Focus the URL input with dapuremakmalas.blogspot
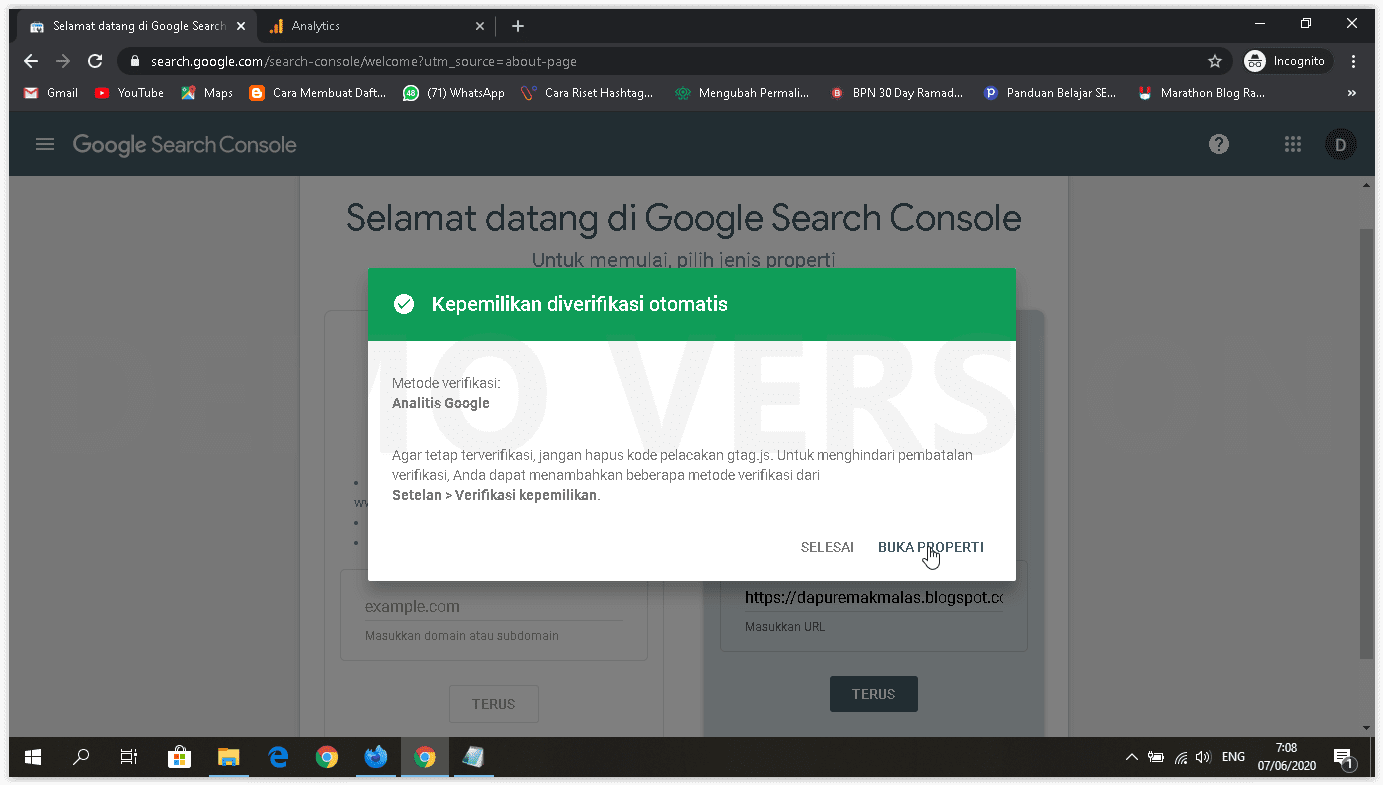 [x=874, y=597]
